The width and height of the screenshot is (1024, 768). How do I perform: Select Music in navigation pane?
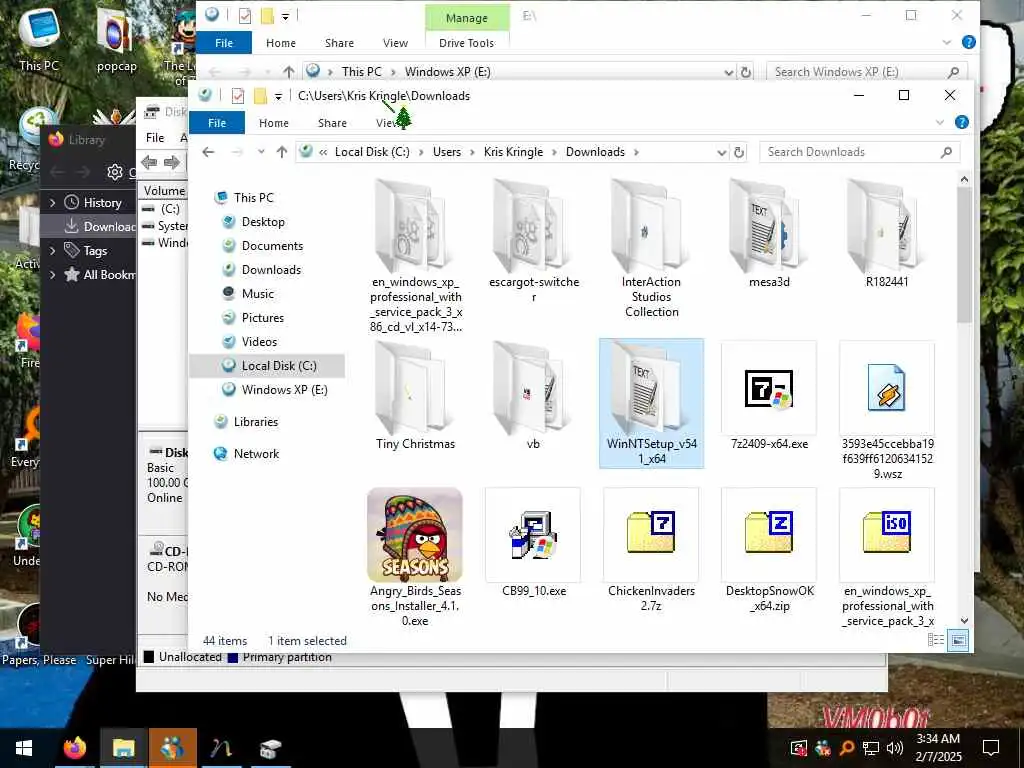pos(258,294)
